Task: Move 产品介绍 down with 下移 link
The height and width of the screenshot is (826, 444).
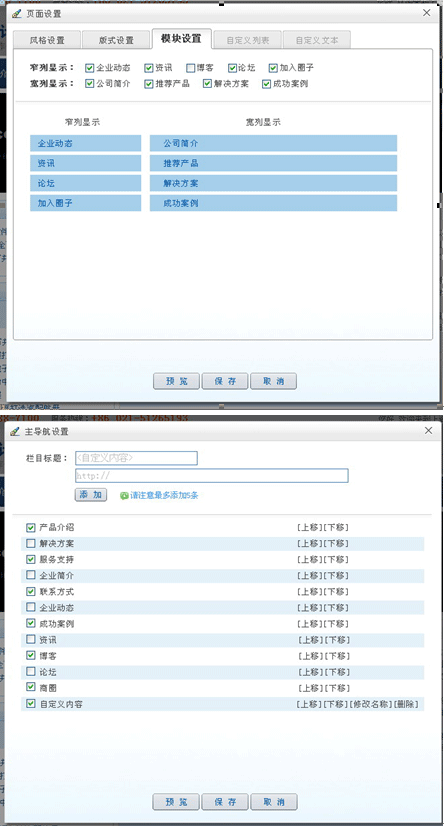Action: tap(336, 527)
